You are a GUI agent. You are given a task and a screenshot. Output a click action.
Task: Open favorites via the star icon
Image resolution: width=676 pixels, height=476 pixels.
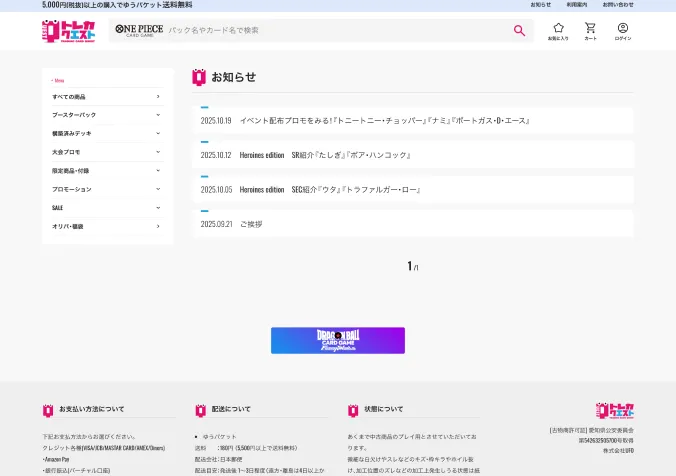point(558,31)
